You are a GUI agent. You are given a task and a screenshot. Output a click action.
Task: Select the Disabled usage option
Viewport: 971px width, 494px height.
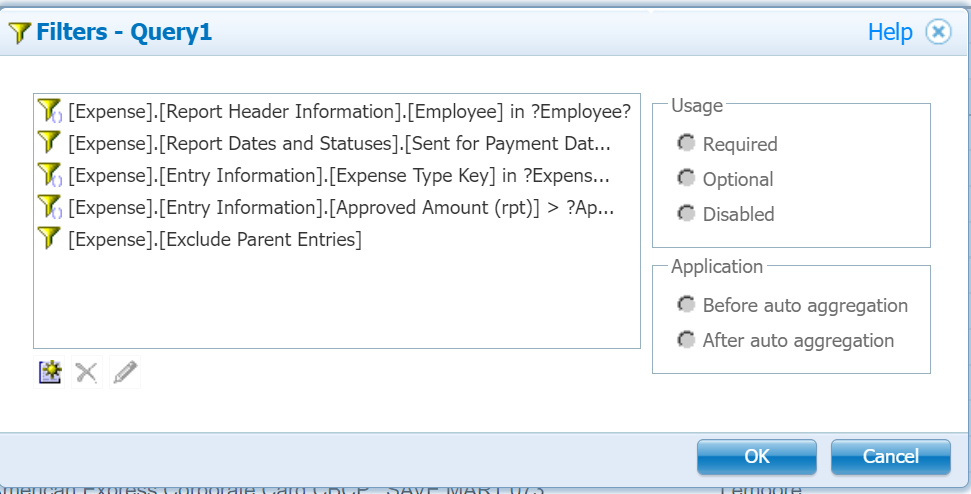point(686,214)
